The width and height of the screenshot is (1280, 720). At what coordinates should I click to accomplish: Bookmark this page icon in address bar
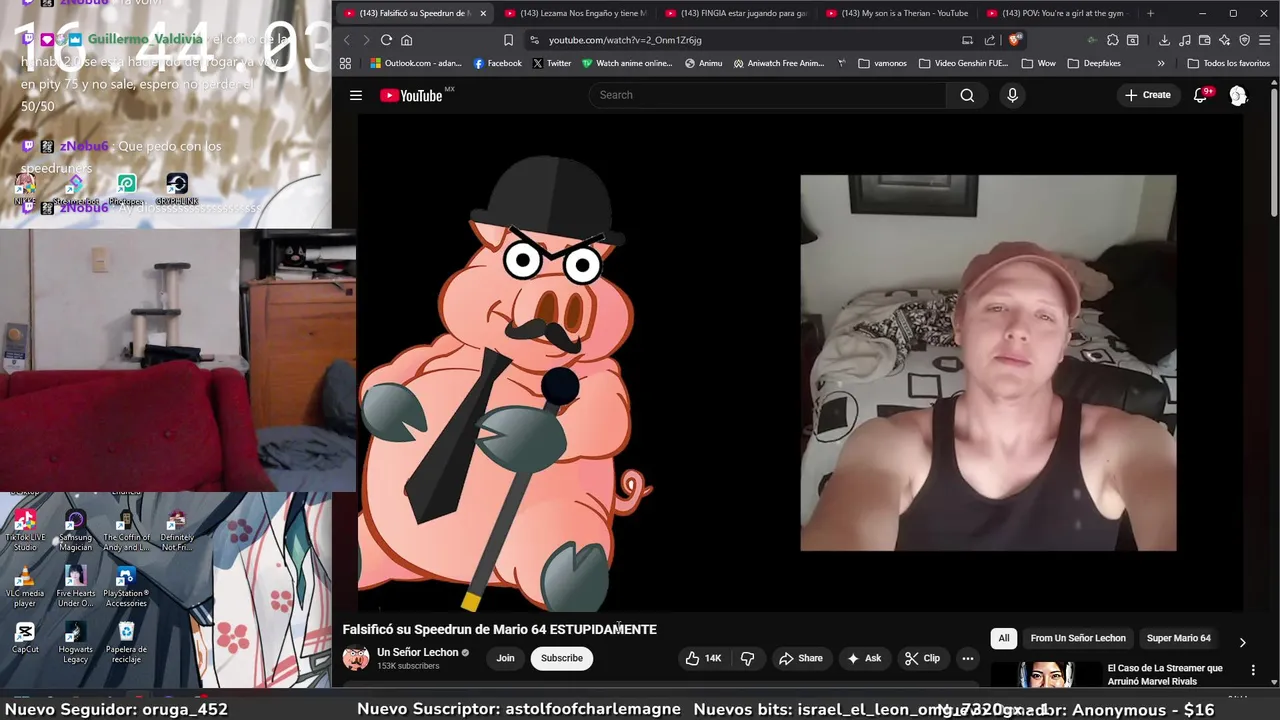(508, 40)
